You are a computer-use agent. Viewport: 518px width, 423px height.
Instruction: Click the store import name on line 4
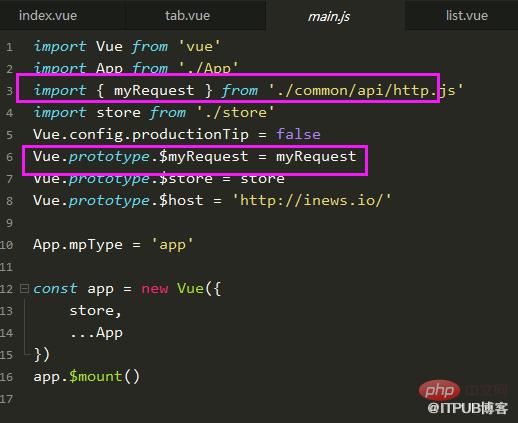[118, 112]
